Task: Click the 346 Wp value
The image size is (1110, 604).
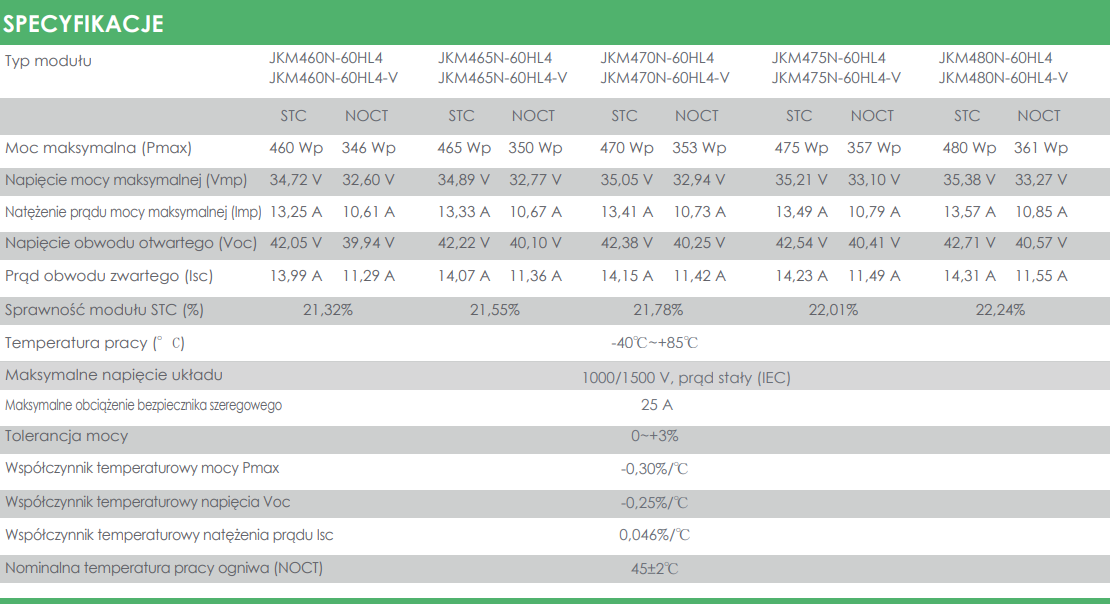Action: 369,148
